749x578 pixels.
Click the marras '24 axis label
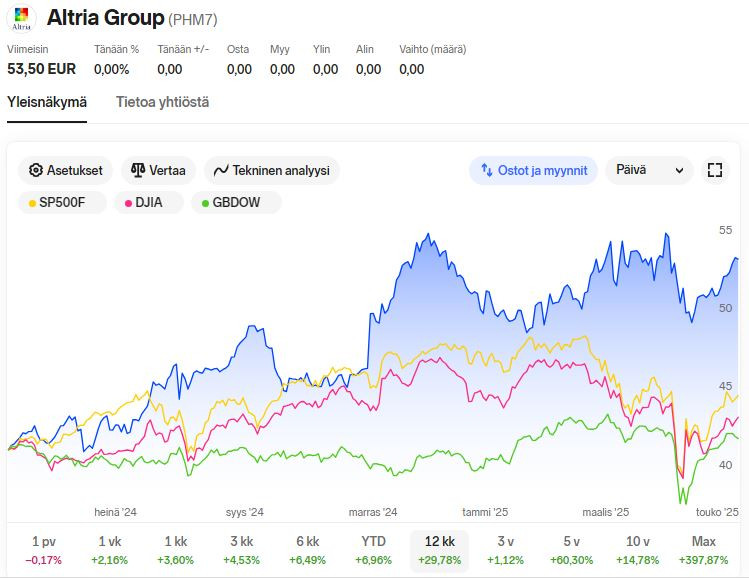(x=373, y=513)
